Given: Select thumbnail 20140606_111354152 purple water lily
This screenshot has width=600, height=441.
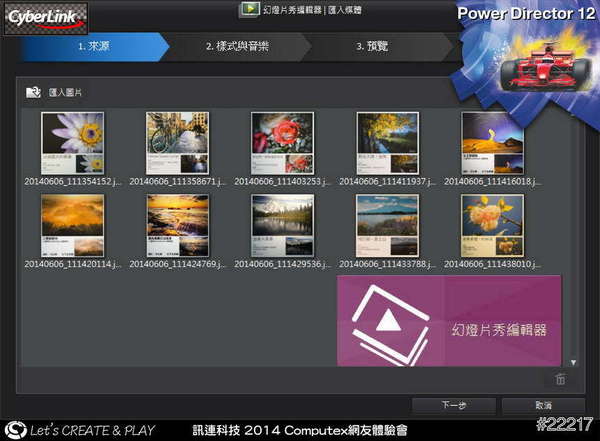Looking at the screenshot, I should (x=73, y=143).
